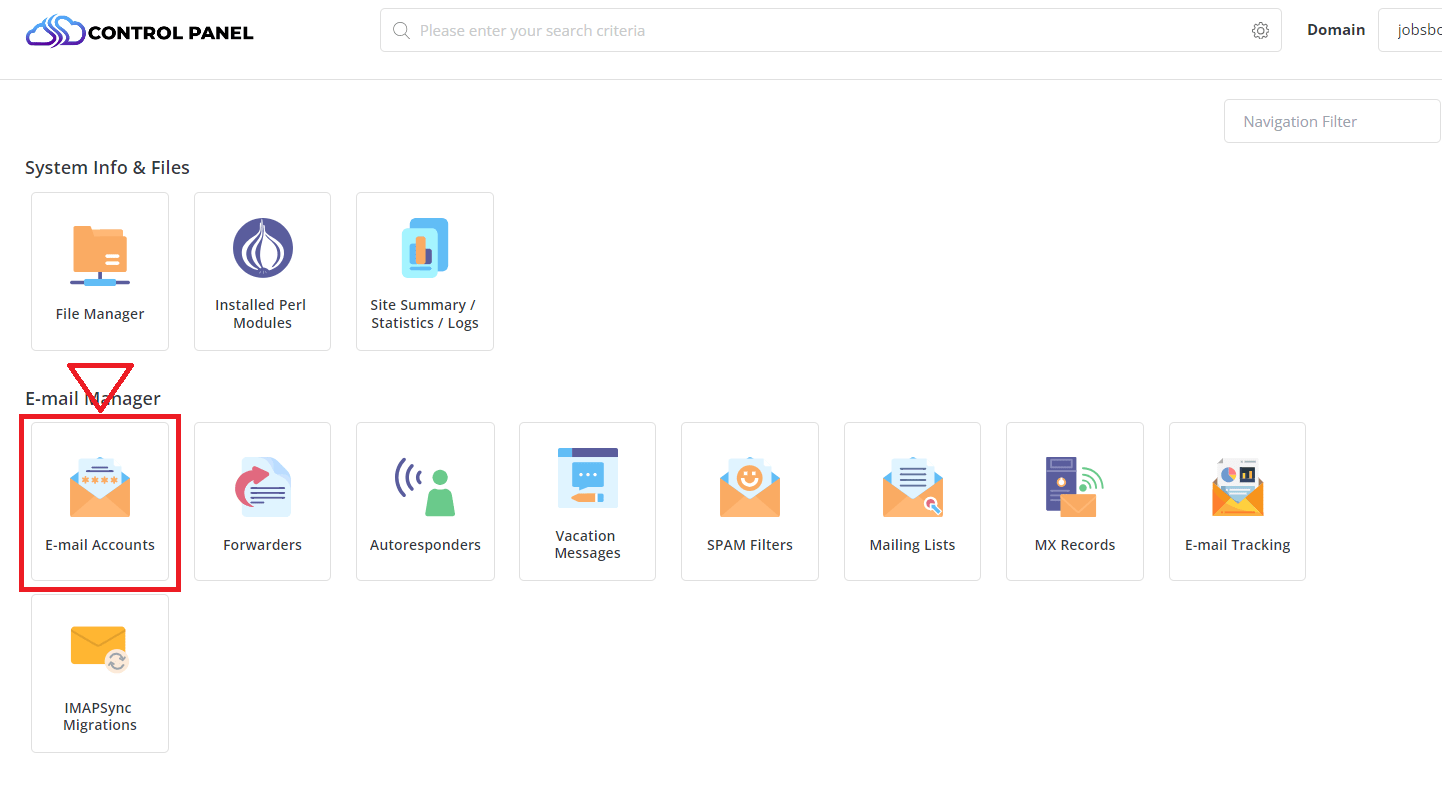Open E-mail Tracking
The height and width of the screenshot is (789, 1442).
[x=1237, y=500]
